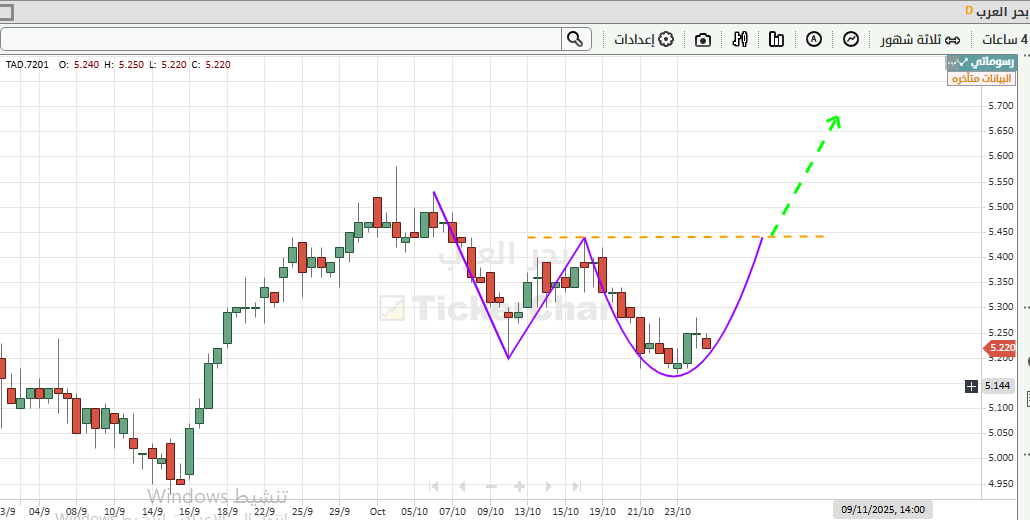
Task: Take a chart snapshot with camera icon
Action: 703,39
